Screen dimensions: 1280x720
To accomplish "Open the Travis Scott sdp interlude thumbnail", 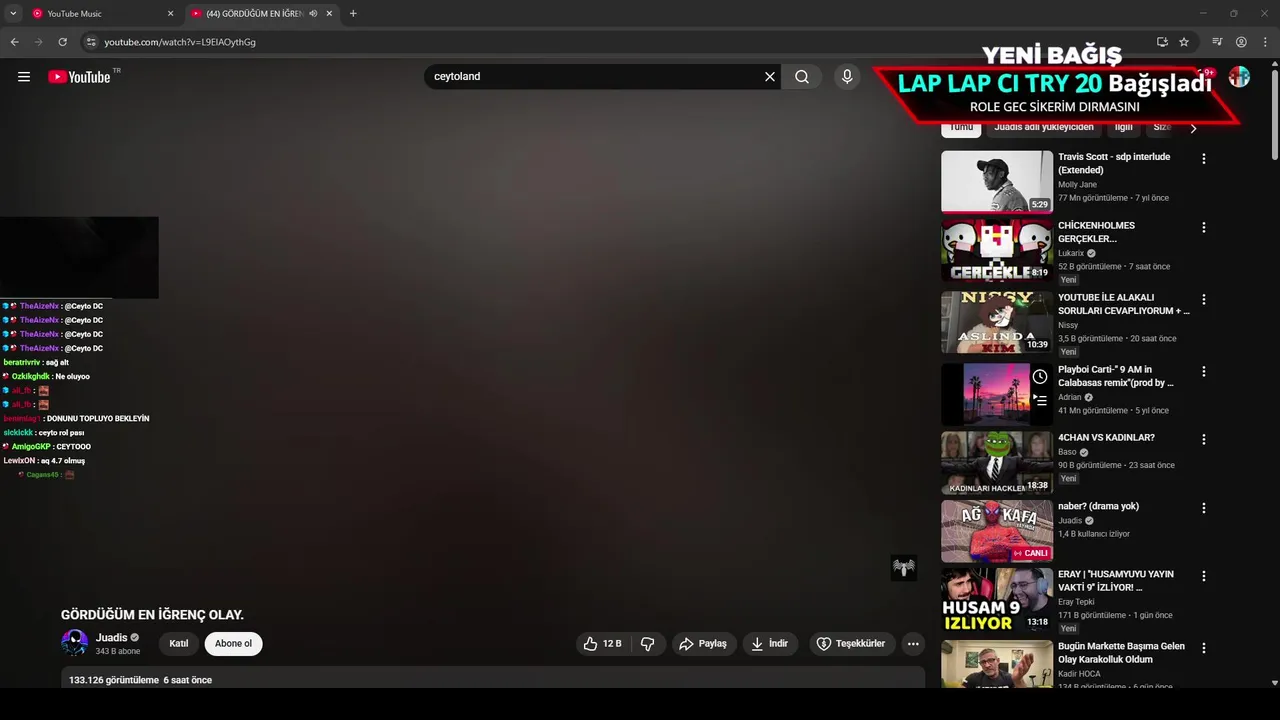I will tap(997, 182).
